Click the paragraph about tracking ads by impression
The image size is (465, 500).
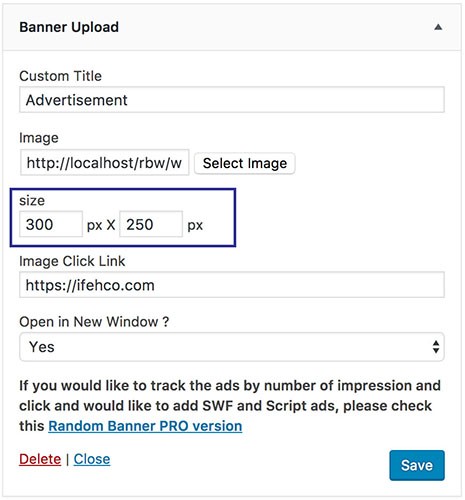click(230, 406)
